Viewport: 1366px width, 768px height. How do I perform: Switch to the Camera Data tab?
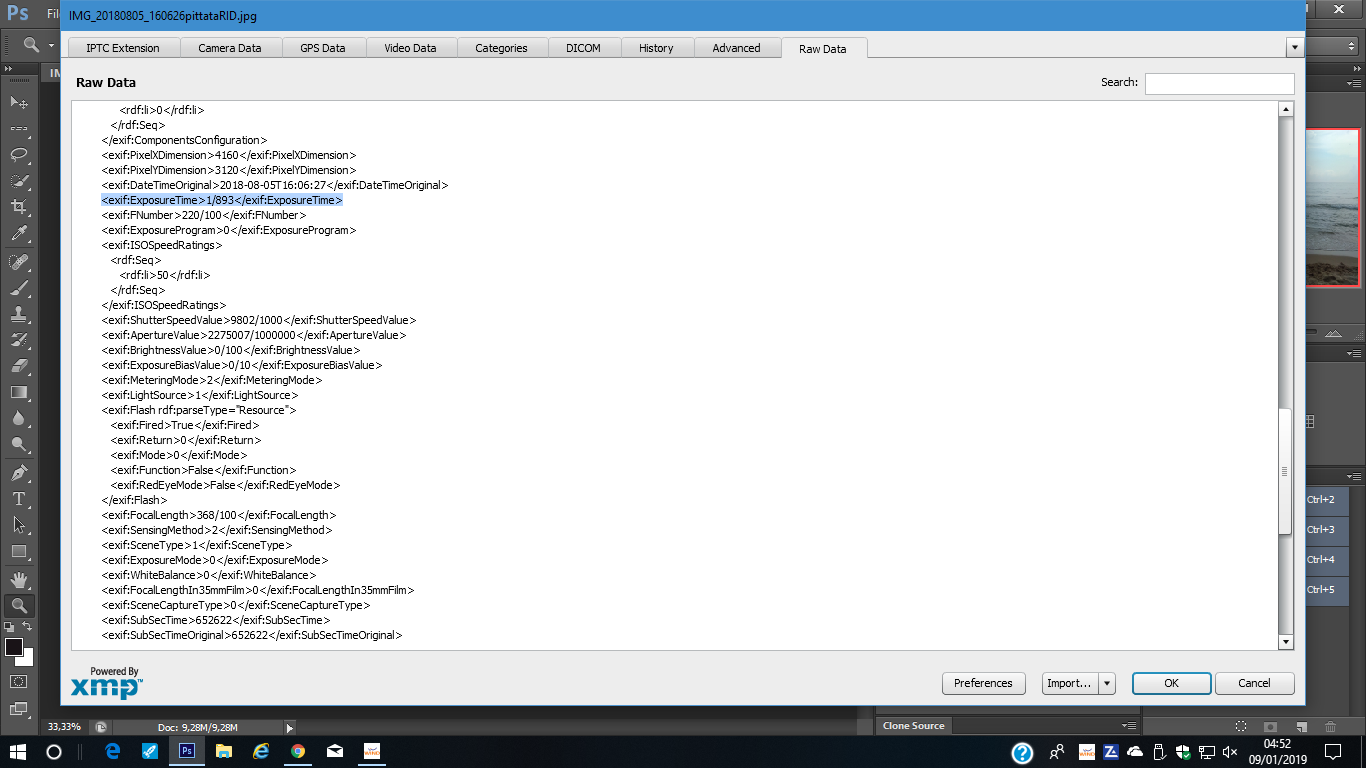coord(229,48)
